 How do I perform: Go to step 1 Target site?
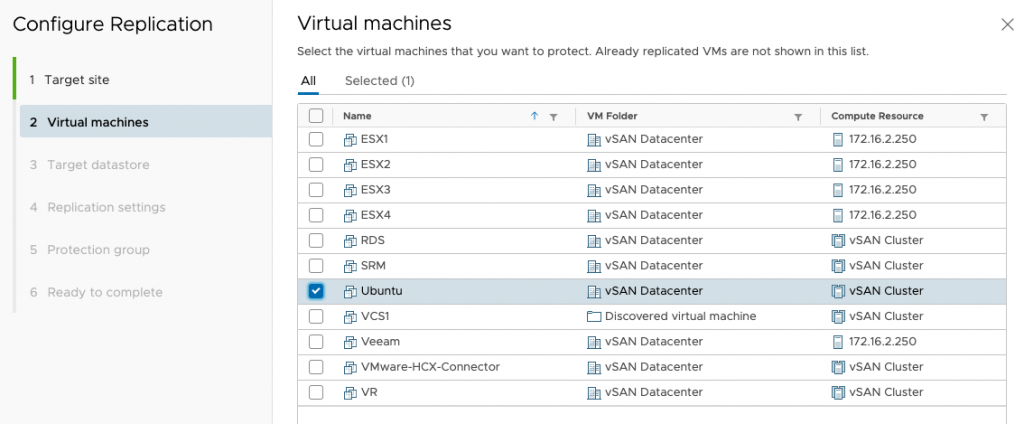(x=77, y=80)
